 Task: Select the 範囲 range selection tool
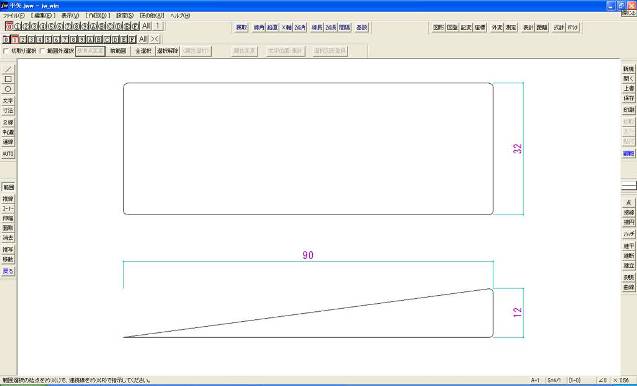tap(8, 187)
